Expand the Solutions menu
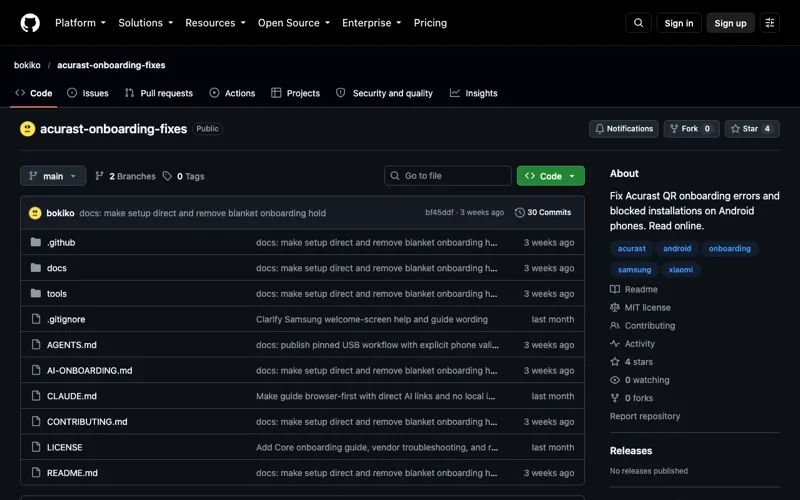The image size is (800, 500). click(x=146, y=23)
